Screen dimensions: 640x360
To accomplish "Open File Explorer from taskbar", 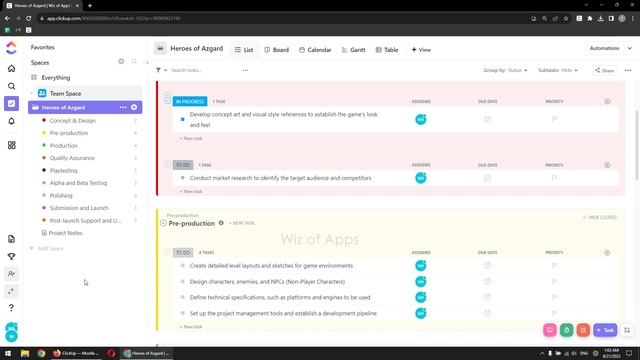I will pyautogui.click(x=25, y=353).
